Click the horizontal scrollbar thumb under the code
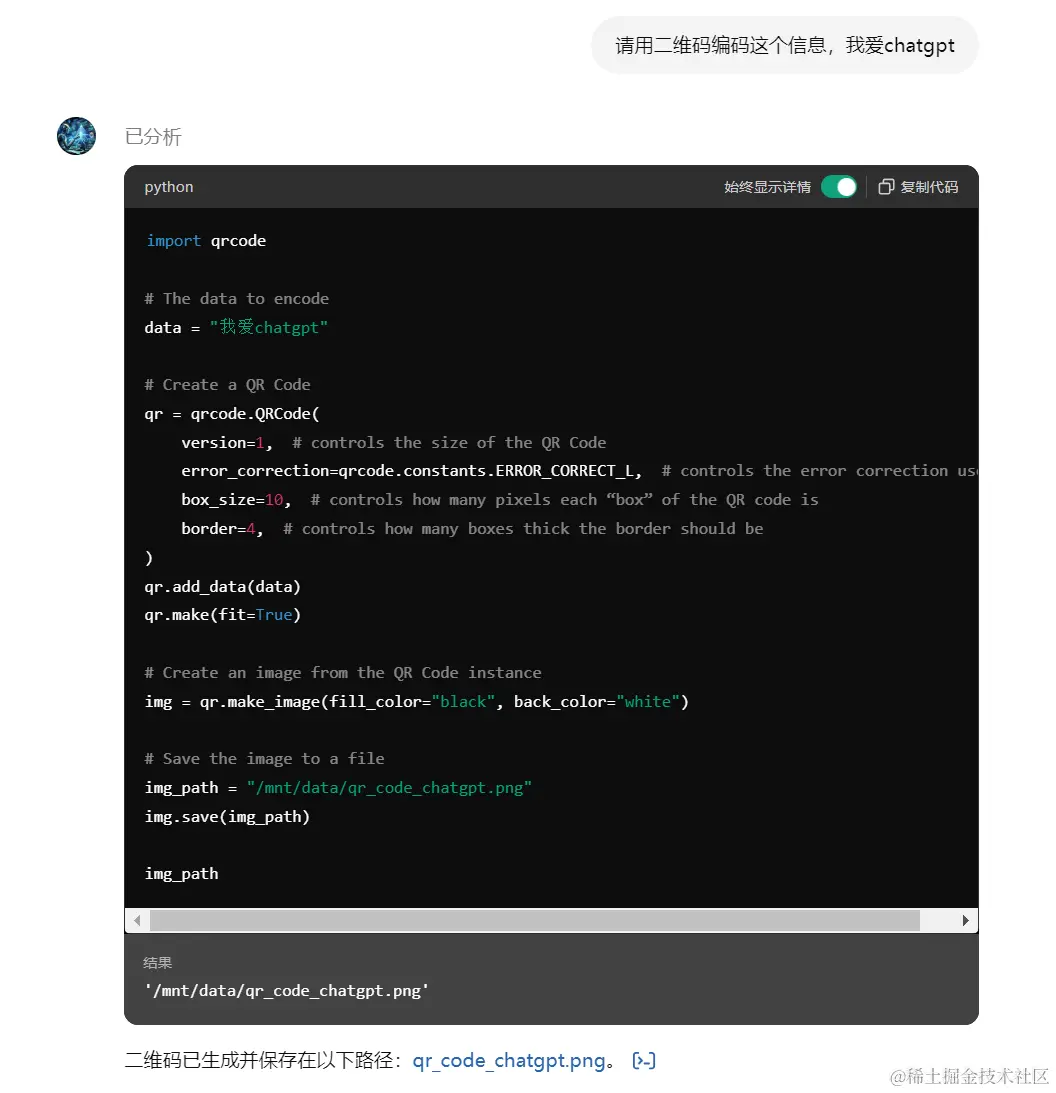Viewport: 1056px width, 1093px height. 535,920
